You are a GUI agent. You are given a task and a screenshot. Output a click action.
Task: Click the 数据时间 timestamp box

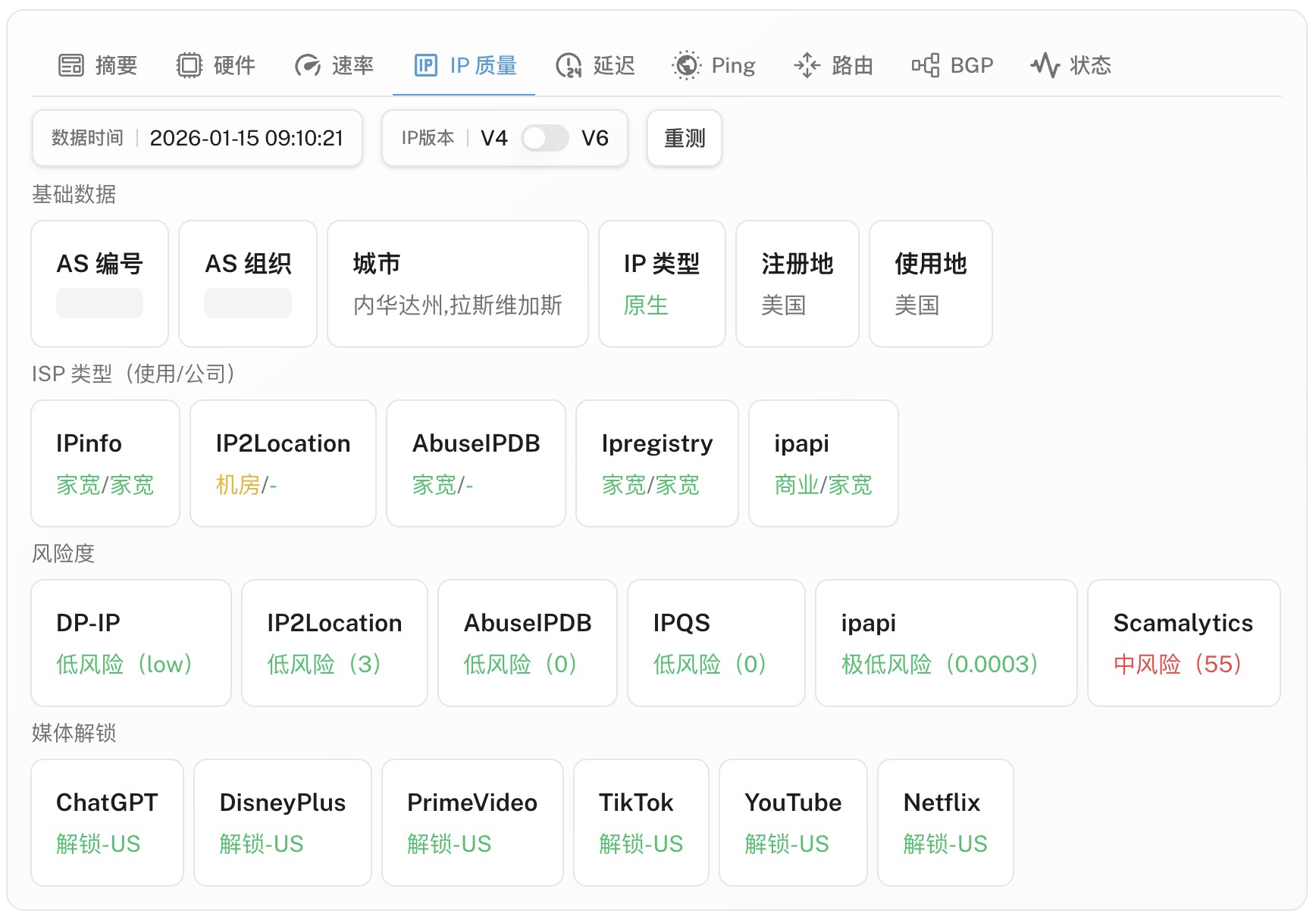tap(197, 138)
